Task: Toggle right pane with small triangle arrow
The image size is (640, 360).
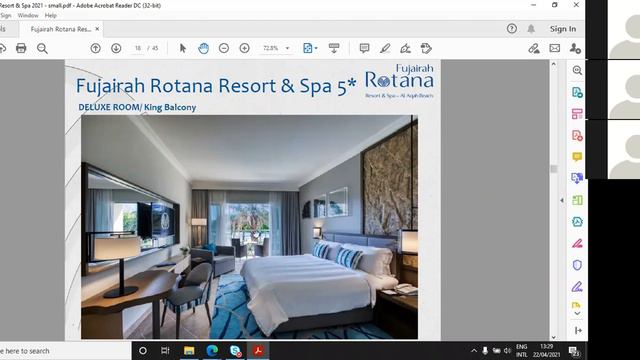Action: coord(562,200)
